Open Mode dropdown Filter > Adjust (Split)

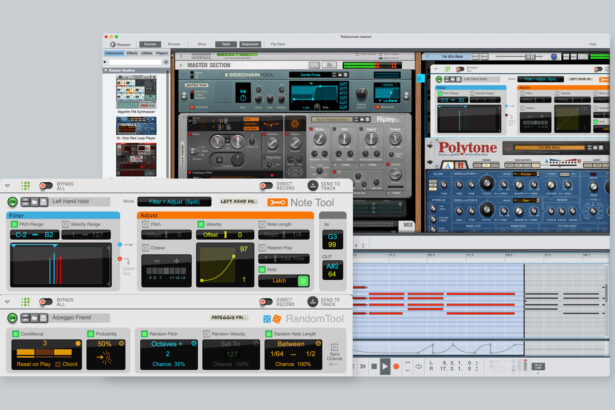pyautogui.click(x=174, y=202)
